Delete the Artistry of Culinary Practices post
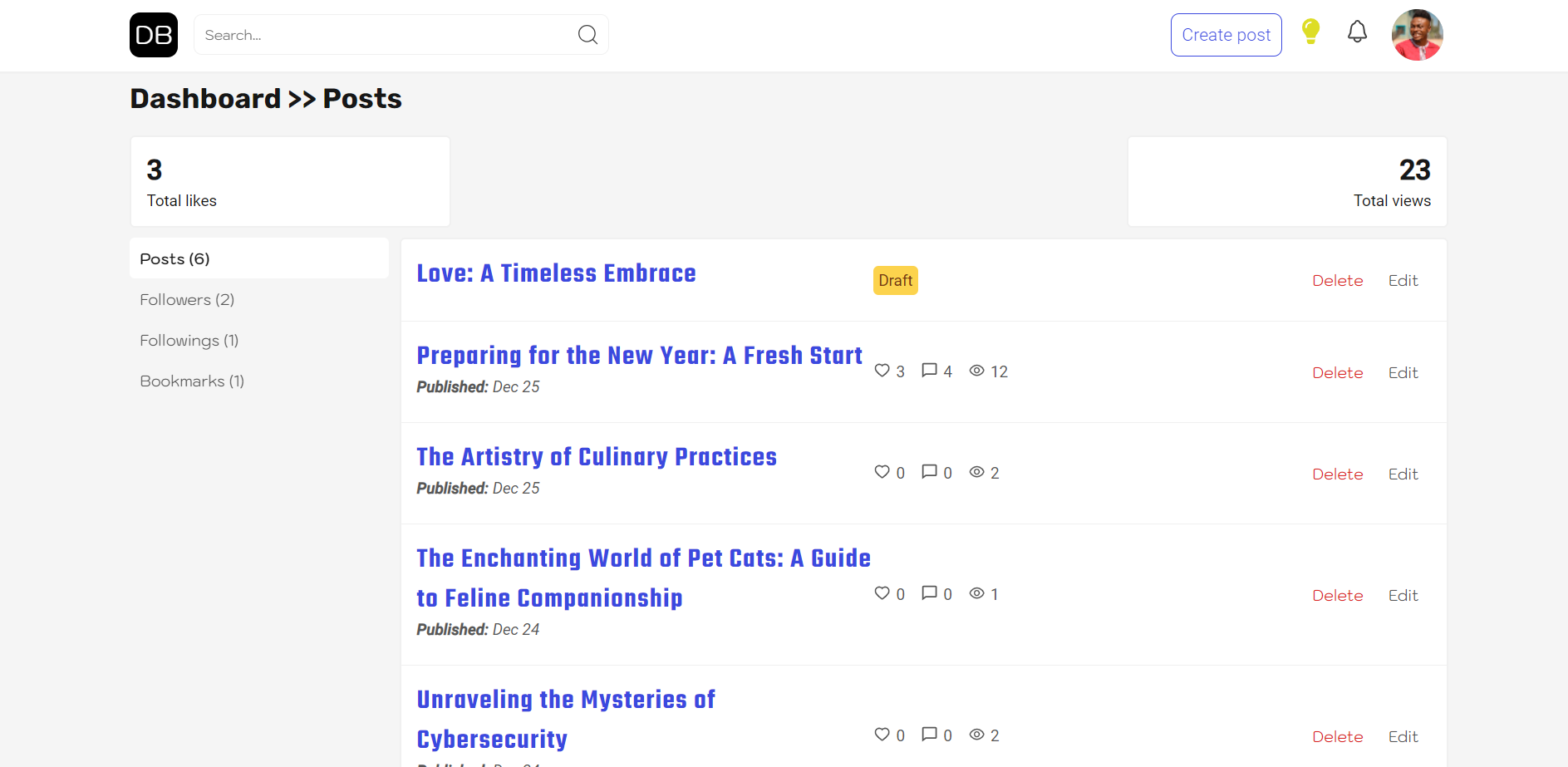1568x767 pixels. (x=1337, y=474)
